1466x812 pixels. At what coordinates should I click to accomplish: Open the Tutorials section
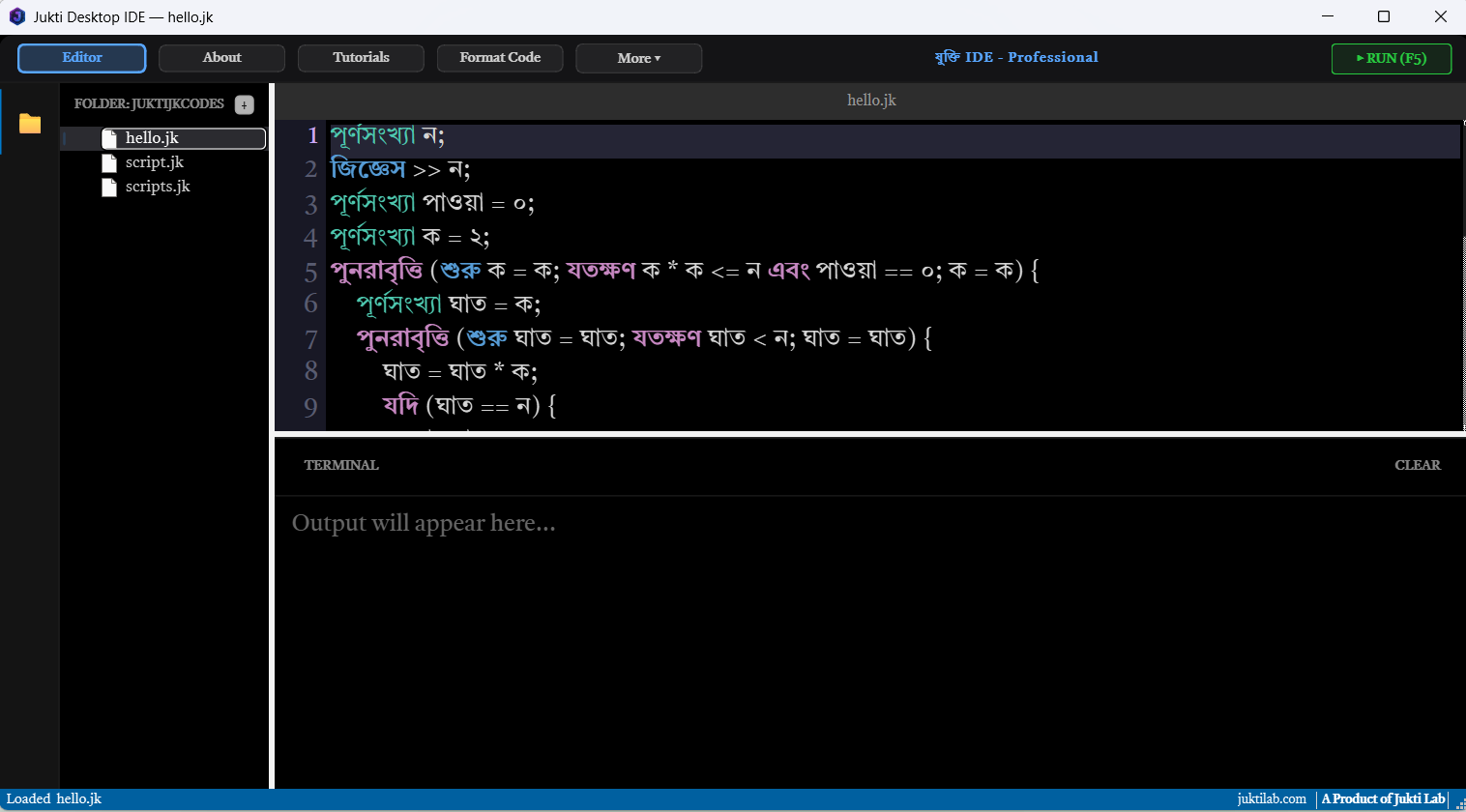tap(361, 58)
